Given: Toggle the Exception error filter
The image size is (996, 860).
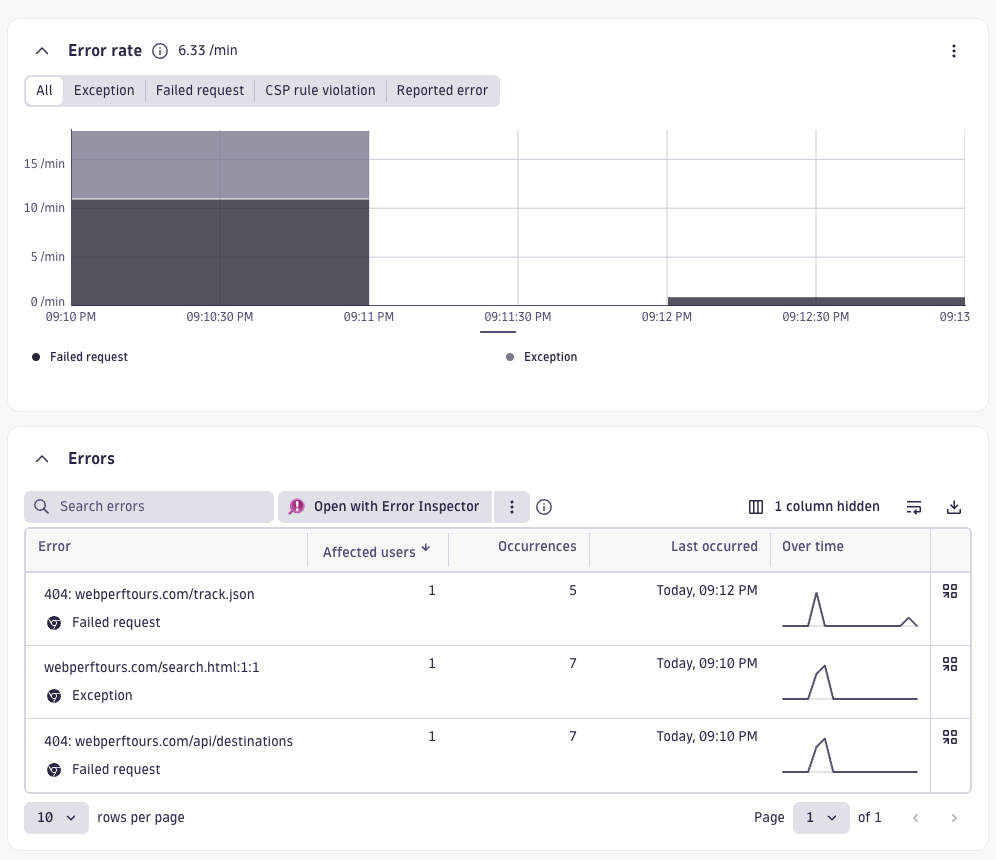Looking at the screenshot, I should coord(104,90).
